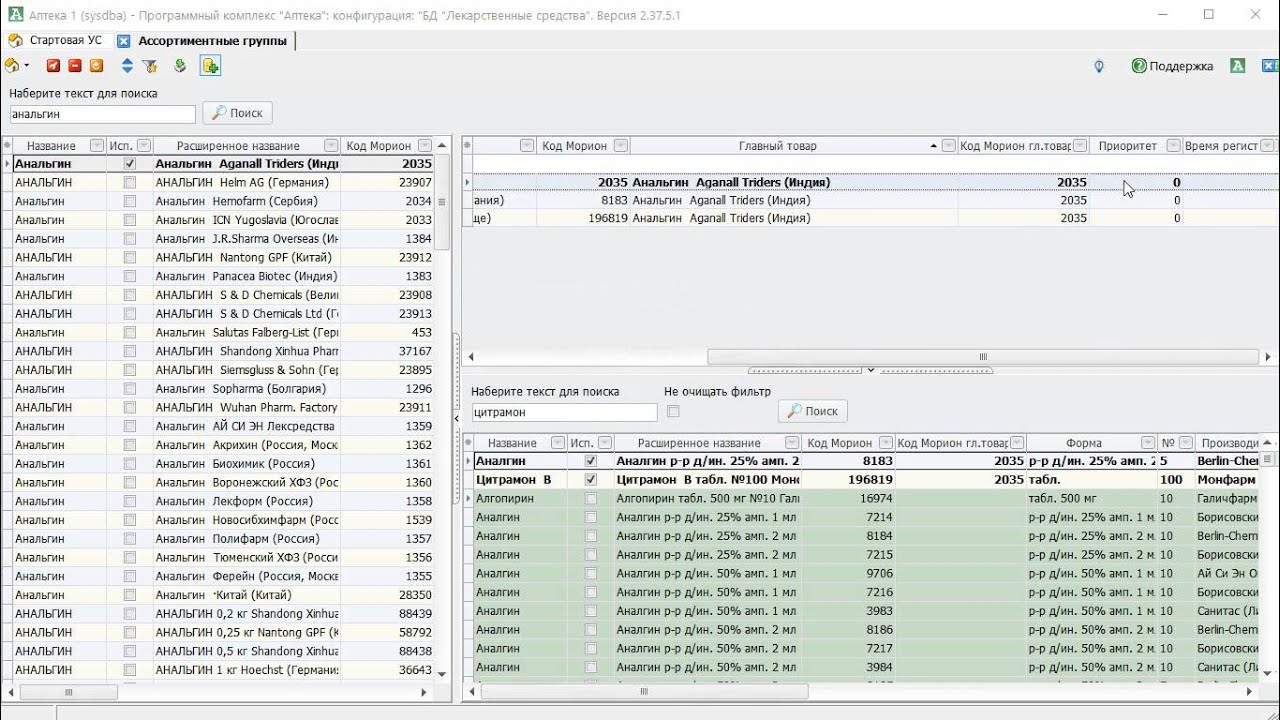
Task: Click the blue location pin icon
Action: coord(1099,66)
